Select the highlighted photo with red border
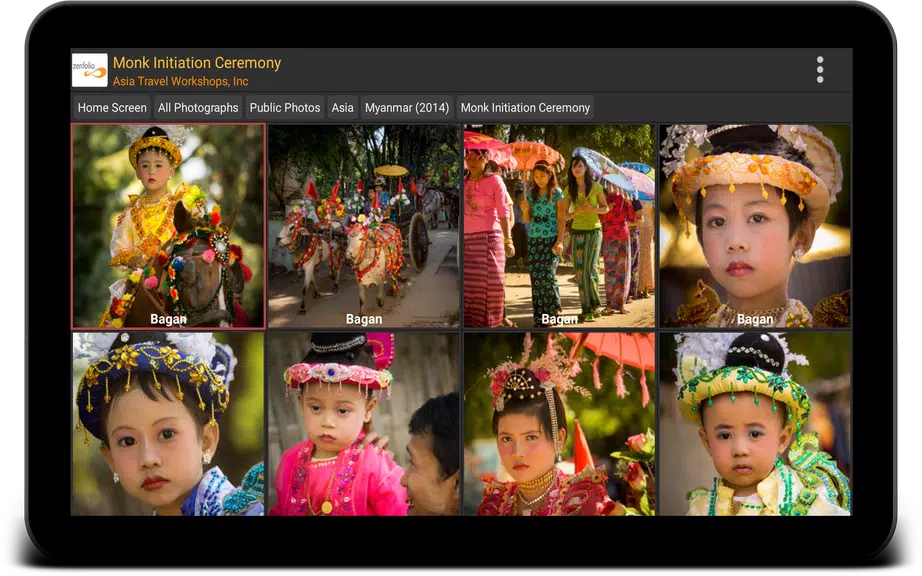Screen dimensions: 922x576 tap(168, 224)
